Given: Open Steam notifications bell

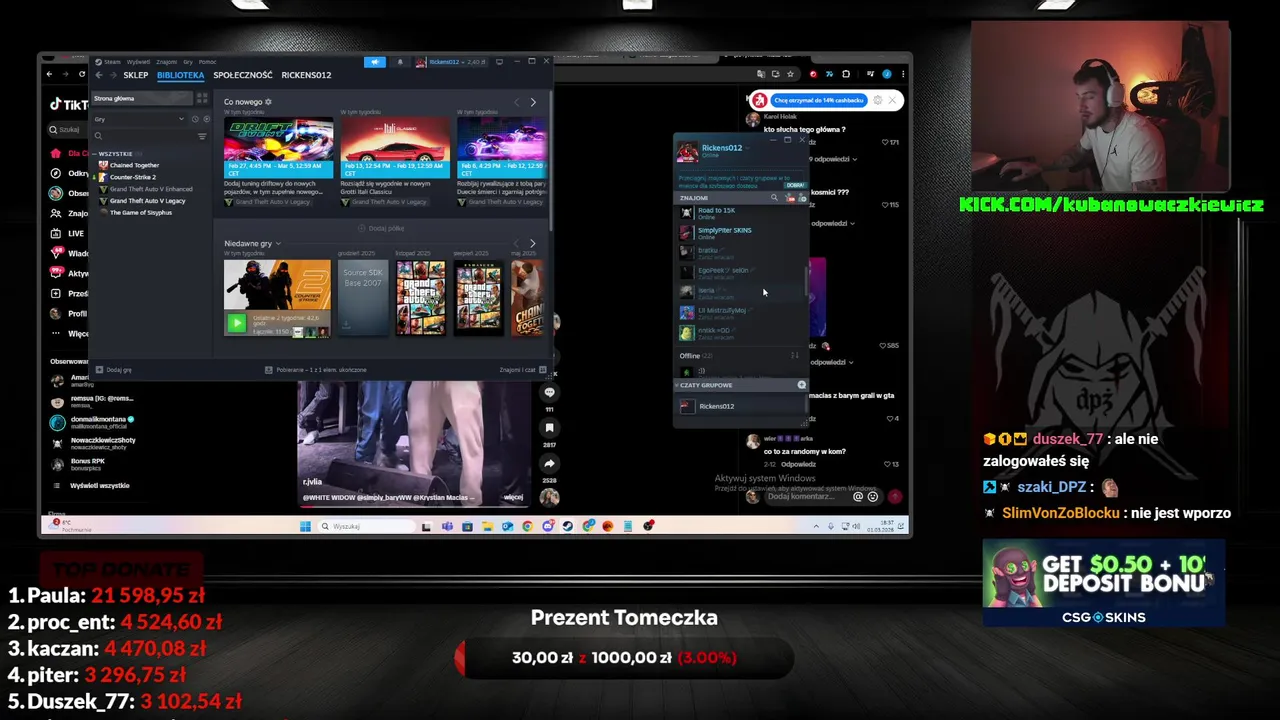Looking at the screenshot, I should (400, 62).
